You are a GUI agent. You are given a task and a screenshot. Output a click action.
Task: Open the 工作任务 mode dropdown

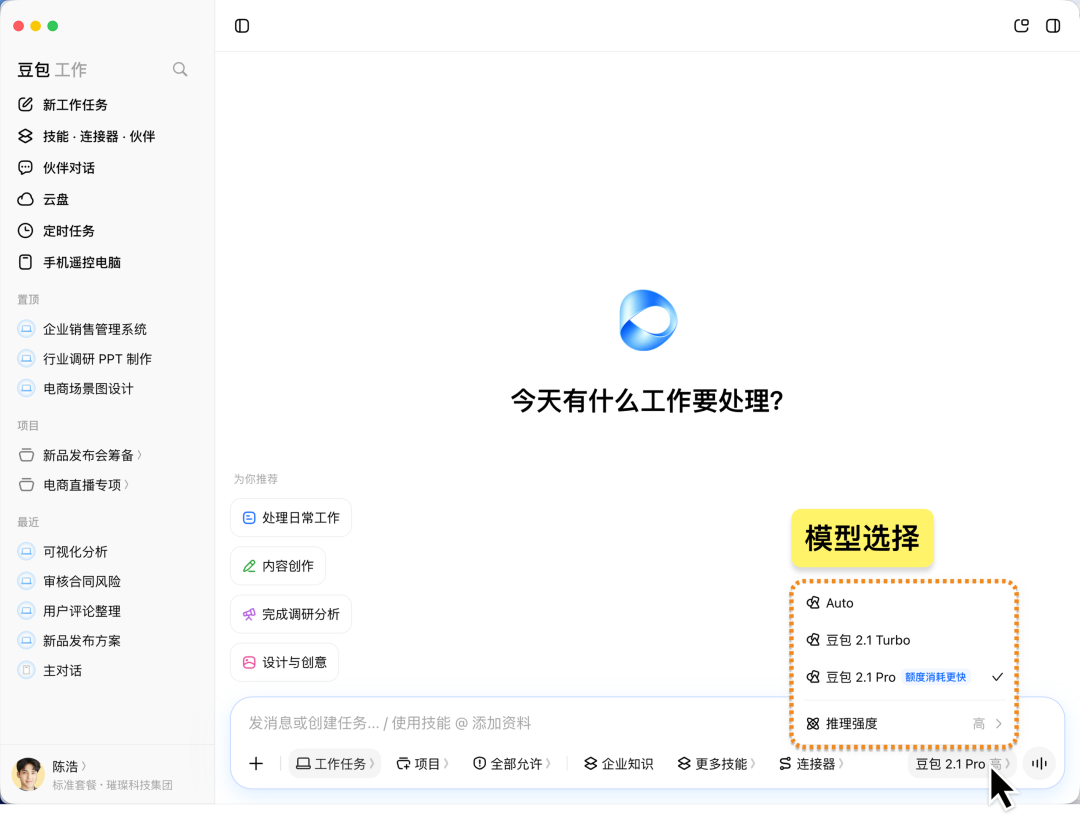click(x=335, y=764)
